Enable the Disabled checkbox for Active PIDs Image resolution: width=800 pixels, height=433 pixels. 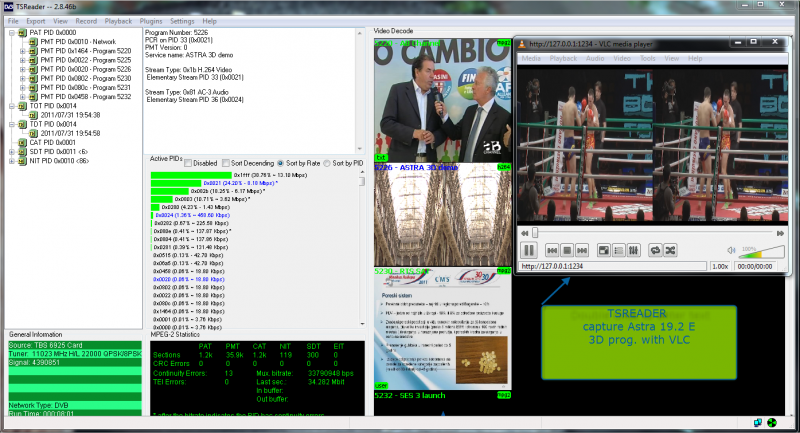click(188, 163)
